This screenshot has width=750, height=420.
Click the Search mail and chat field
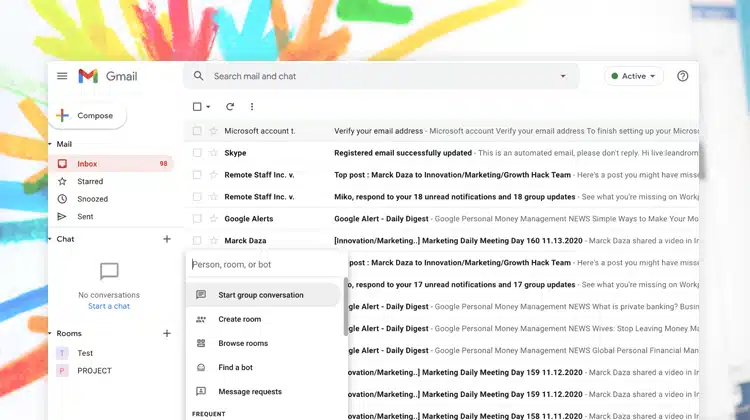[x=383, y=76]
